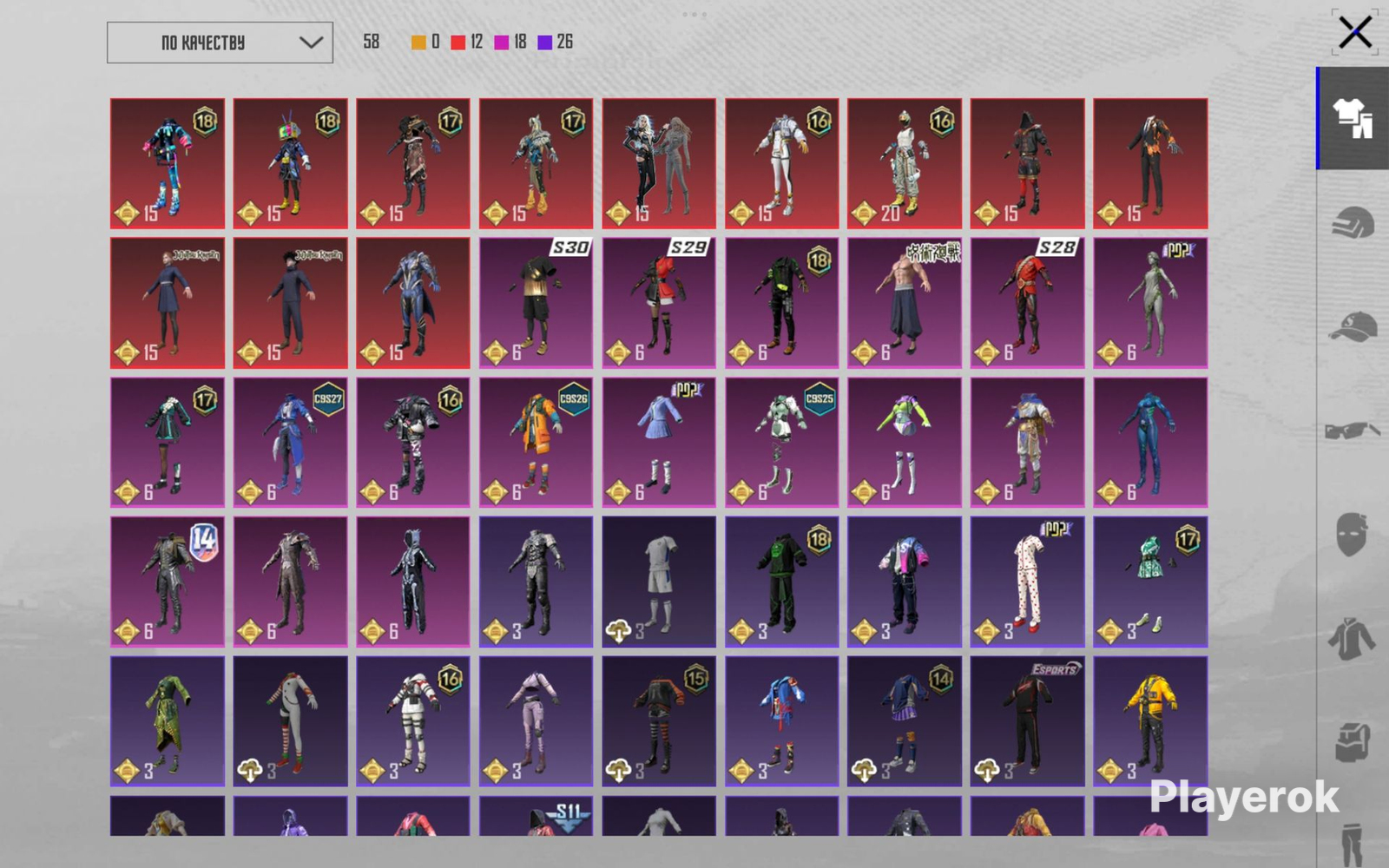This screenshot has height=868, width=1389.
Task: Pick the black skeleton hooded outfit
Action: click(413, 582)
